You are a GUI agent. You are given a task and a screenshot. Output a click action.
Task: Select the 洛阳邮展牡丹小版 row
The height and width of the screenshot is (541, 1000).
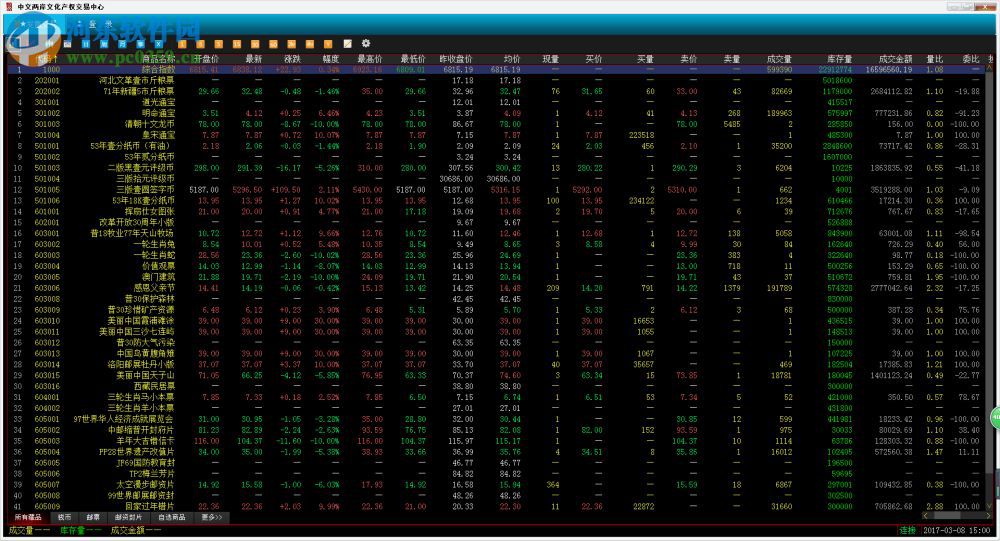pos(497,364)
